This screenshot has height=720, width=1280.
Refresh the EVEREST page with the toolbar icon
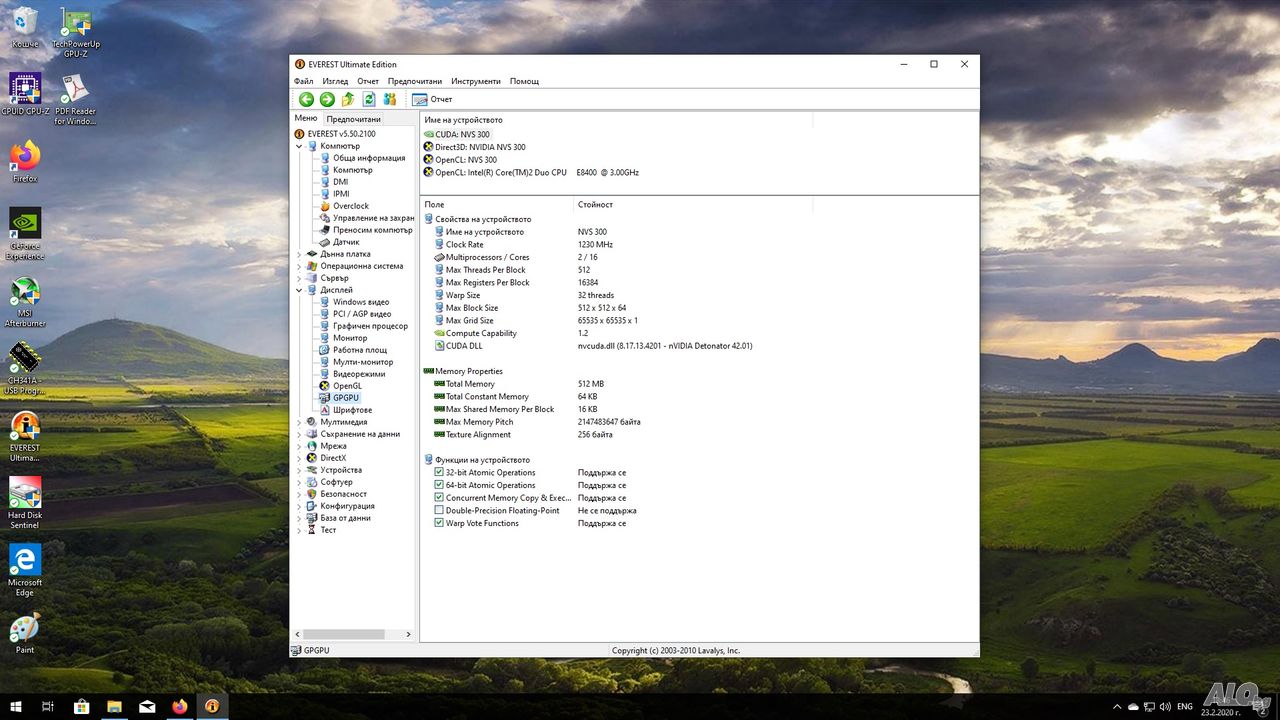click(369, 99)
